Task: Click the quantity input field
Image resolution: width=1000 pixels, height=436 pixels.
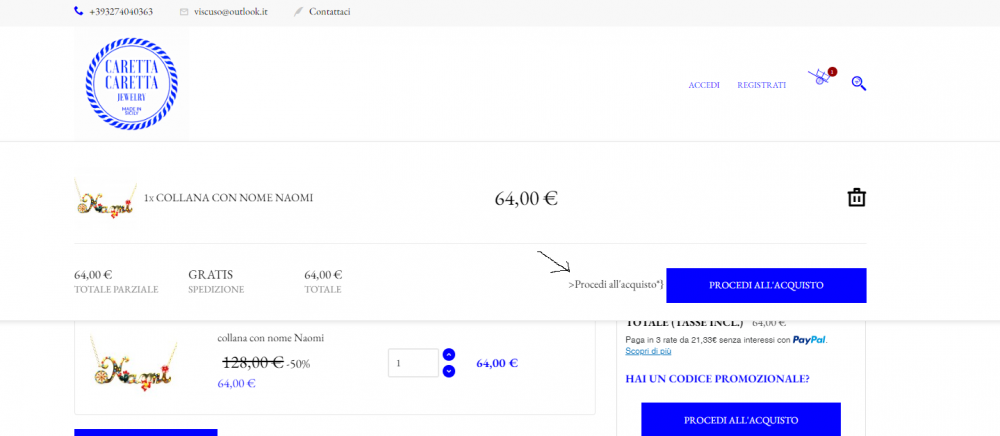Action: (413, 363)
